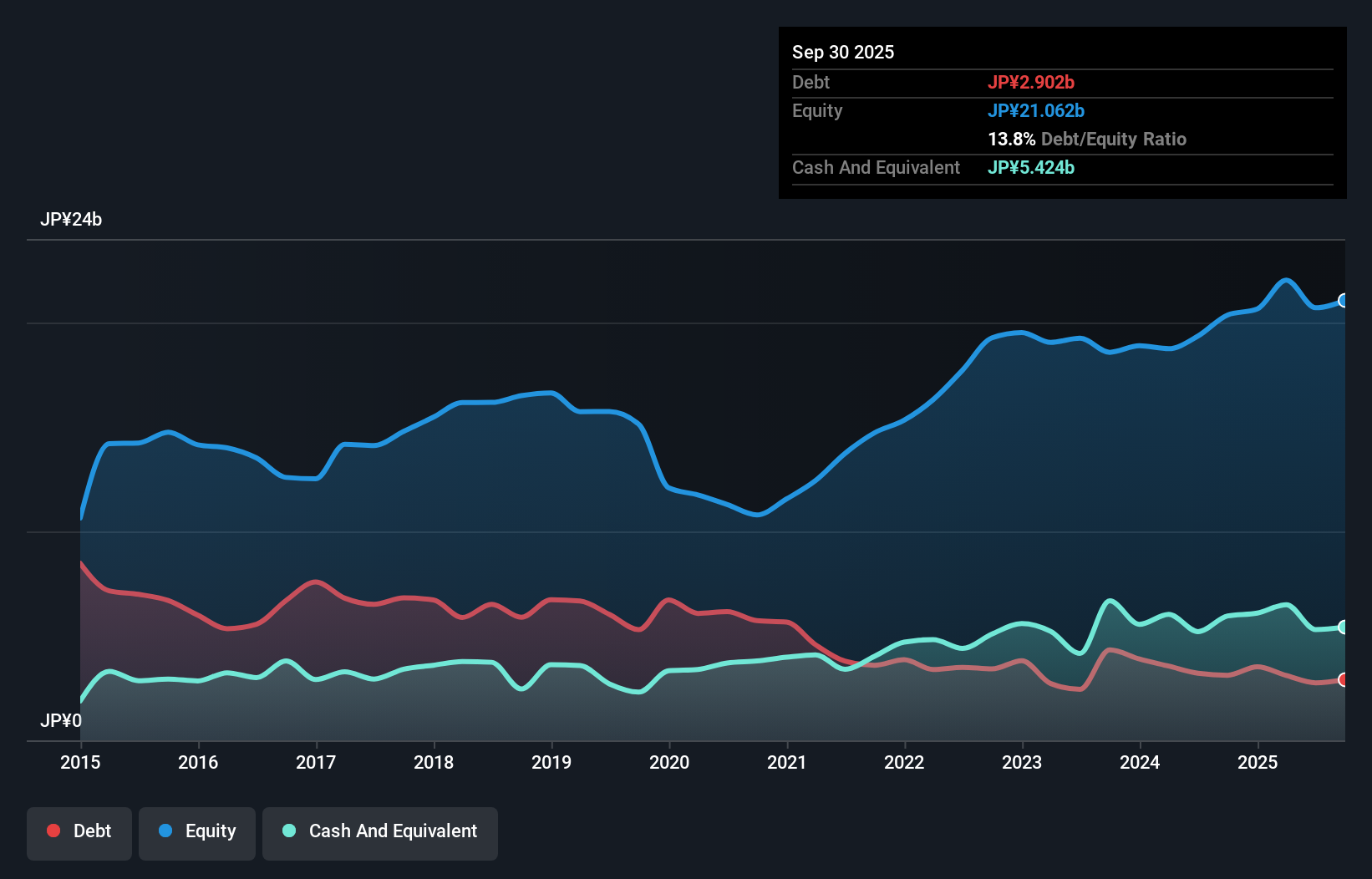Expand the Sep 30 2025 tooltip panel
1372x879 pixels.
[x=843, y=52]
